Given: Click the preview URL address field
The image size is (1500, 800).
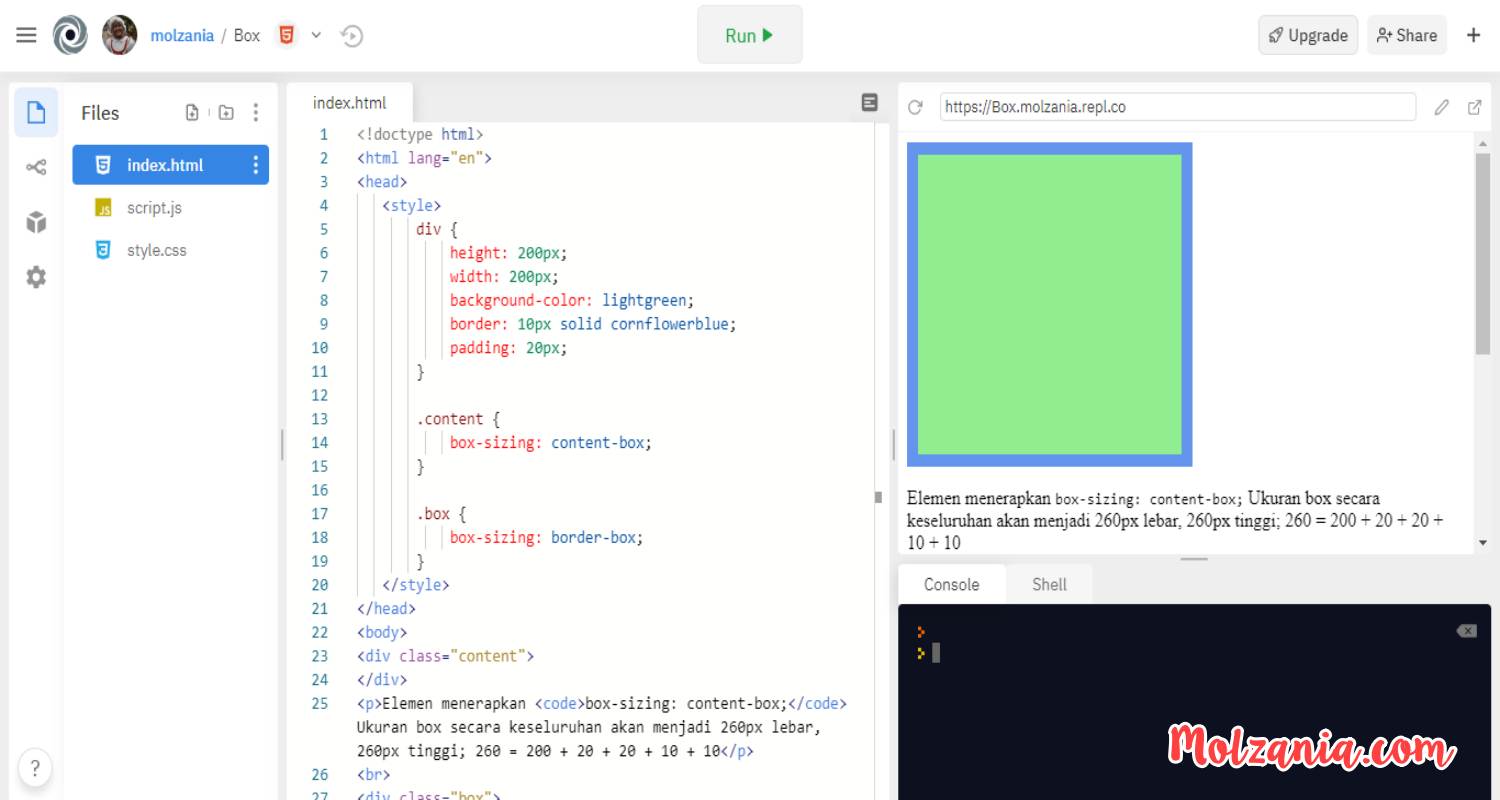Looking at the screenshot, I should tap(1178, 107).
